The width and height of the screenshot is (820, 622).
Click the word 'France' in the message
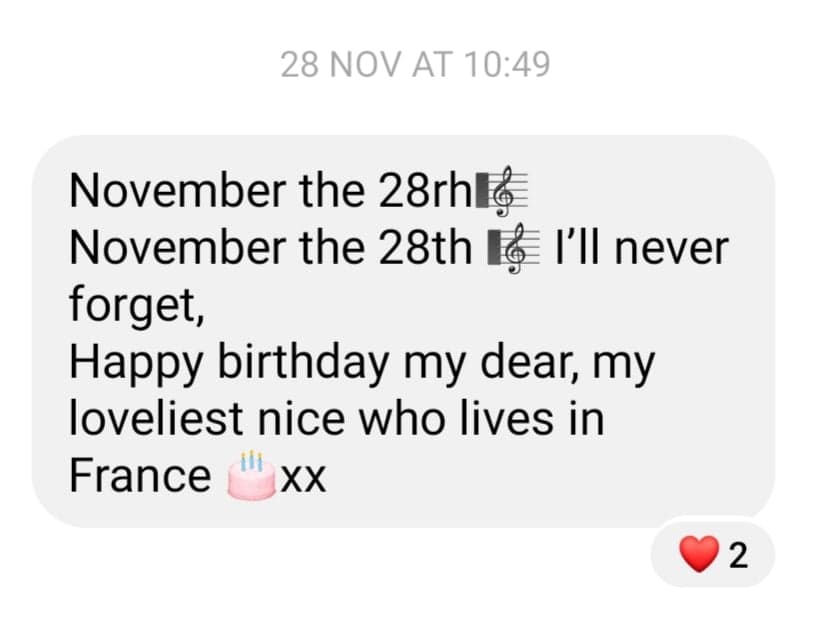click(x=140, y=476)
